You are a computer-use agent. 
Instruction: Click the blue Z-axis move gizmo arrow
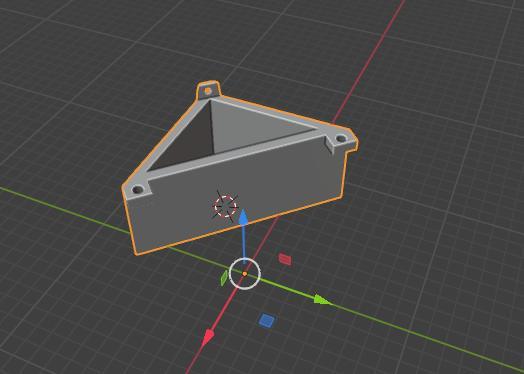244,217
